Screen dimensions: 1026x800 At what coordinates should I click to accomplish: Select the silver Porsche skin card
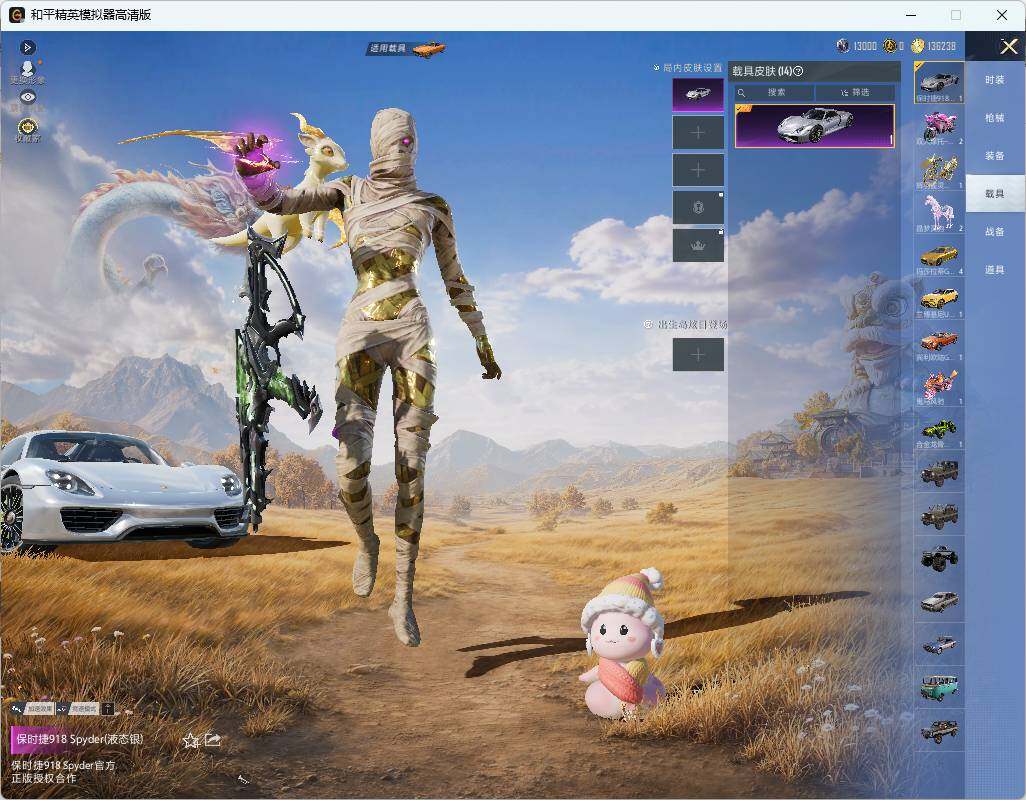[x=815, y=126]
